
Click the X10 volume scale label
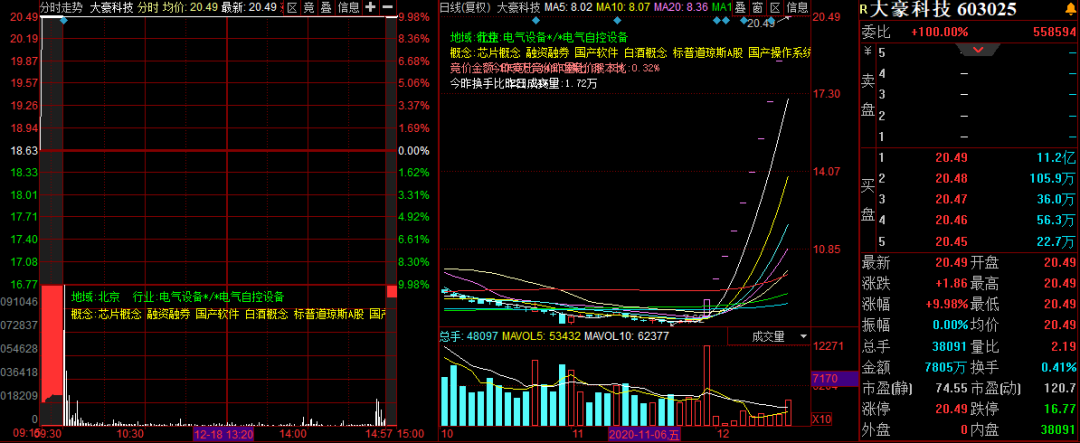click(822, 418)
